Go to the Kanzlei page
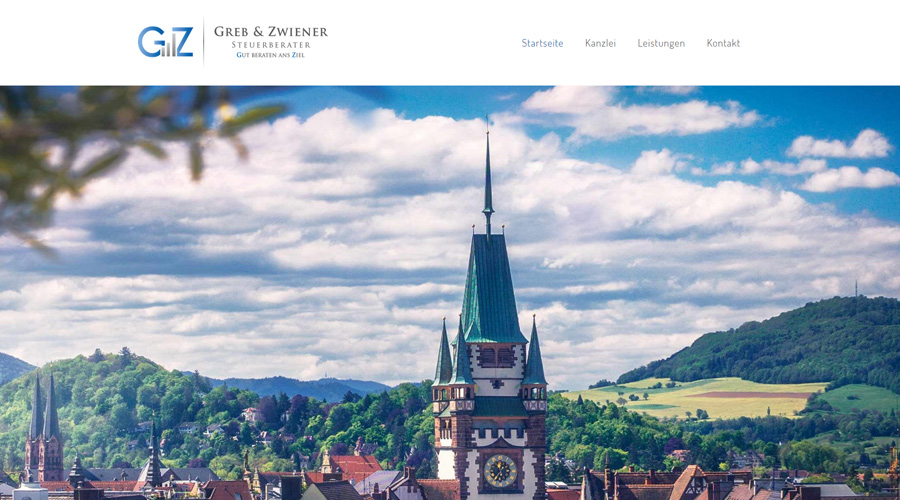 click(x=600, y=43)
